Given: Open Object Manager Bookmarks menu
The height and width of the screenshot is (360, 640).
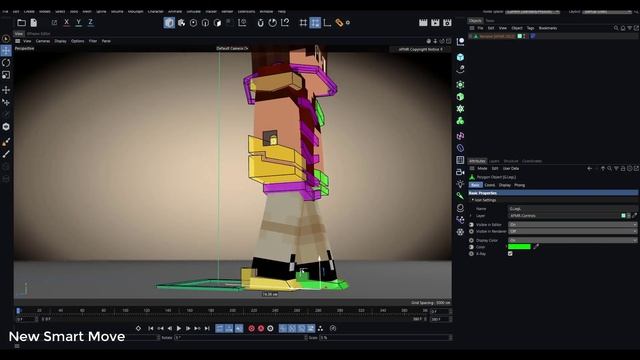Looking at the screenshot, I should click(x=548, y=28).
